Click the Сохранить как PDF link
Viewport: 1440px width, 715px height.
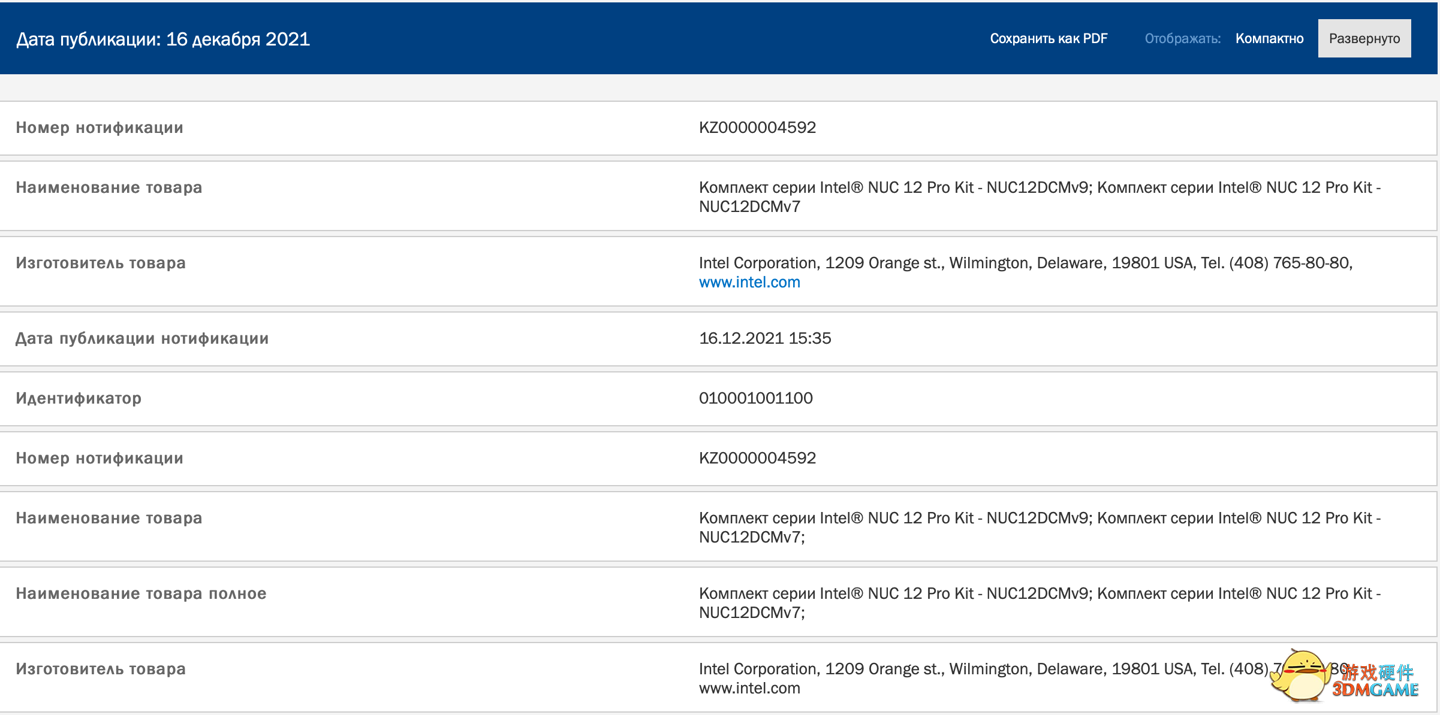[x=1048, y=39]
